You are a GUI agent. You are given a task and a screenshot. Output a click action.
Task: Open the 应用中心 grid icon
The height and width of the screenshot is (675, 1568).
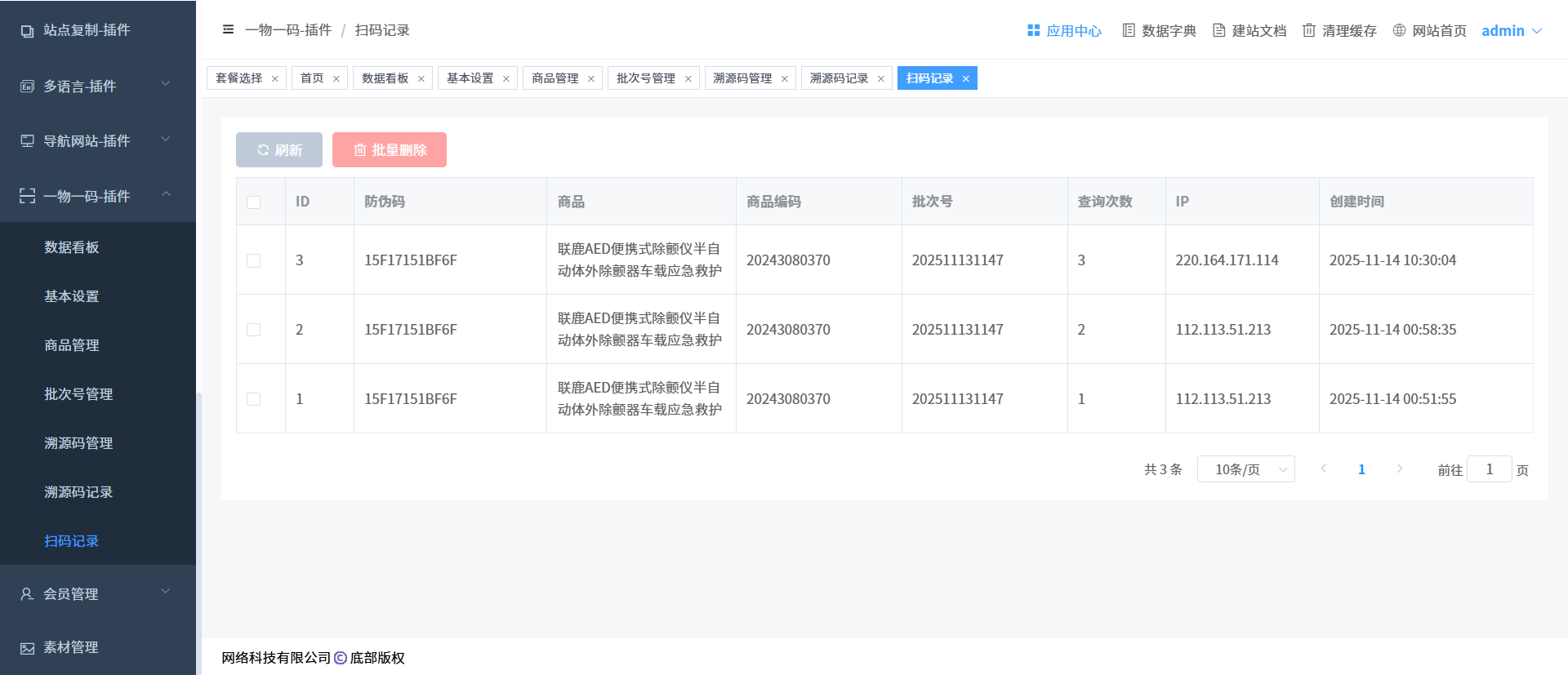pos(1033,30)
